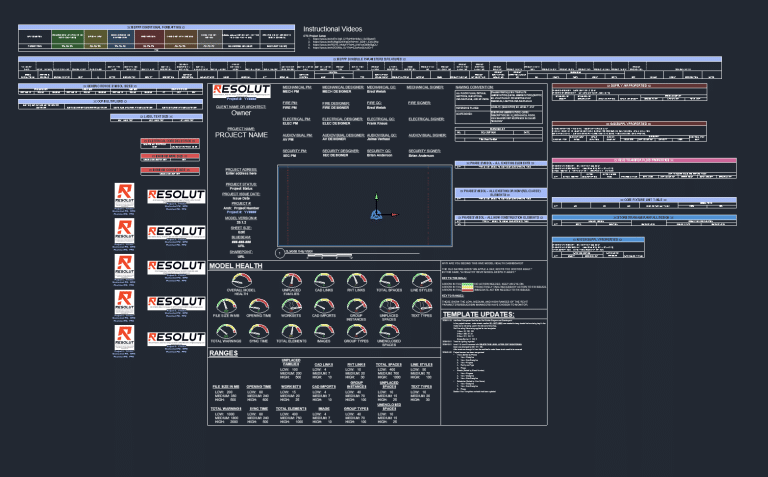768x477 pixels.
Task: Select the Group Types gauge
Action: click(x=356, y=331)
